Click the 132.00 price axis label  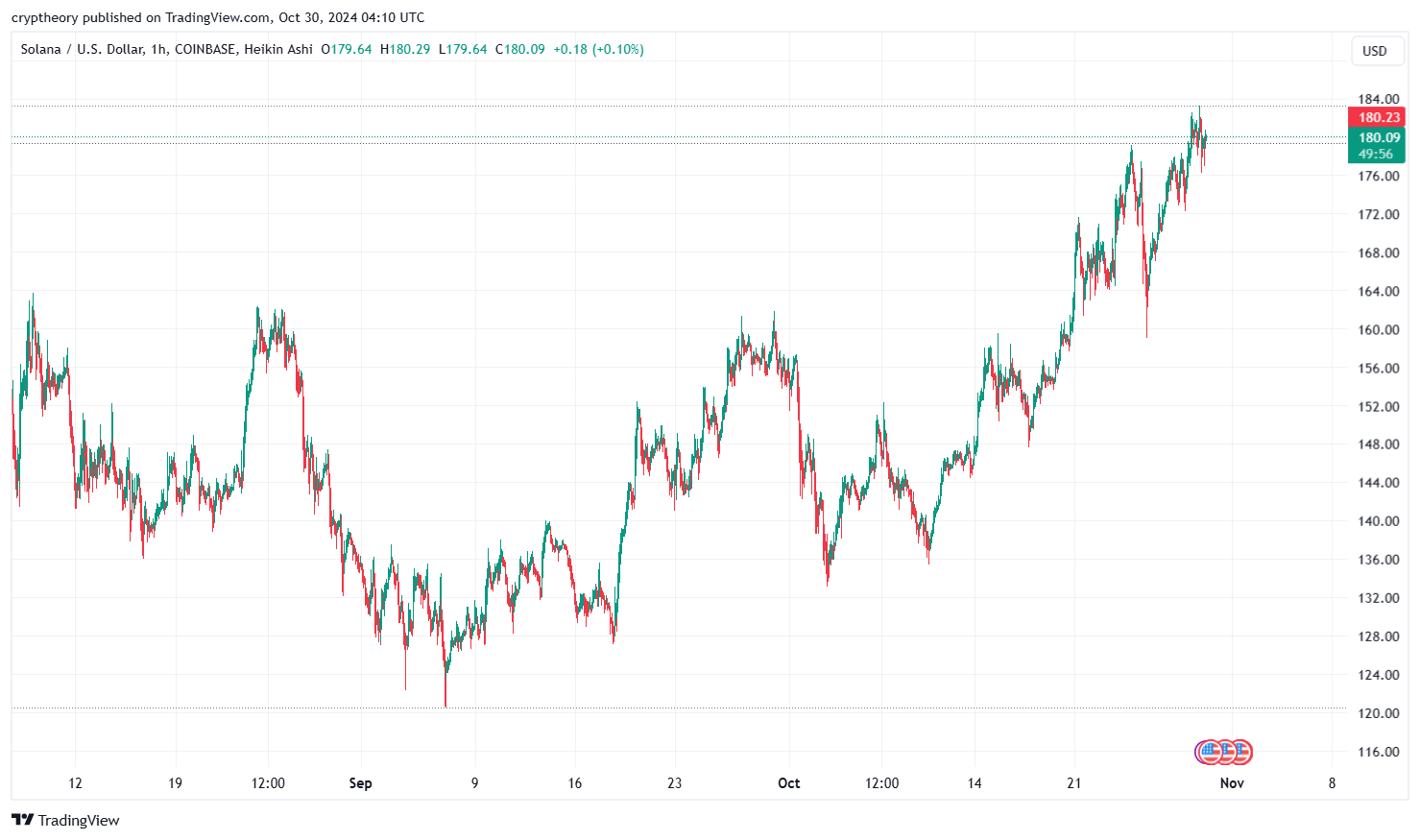(x=1378, y=597)
